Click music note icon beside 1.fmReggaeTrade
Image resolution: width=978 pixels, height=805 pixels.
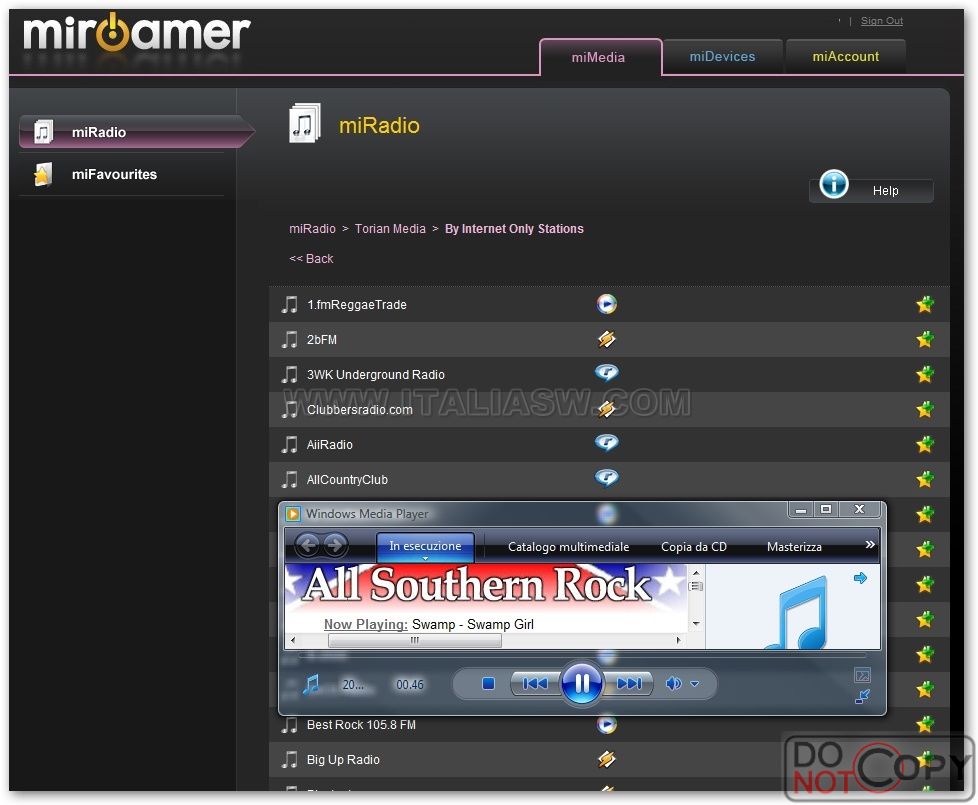click(289, 304)
